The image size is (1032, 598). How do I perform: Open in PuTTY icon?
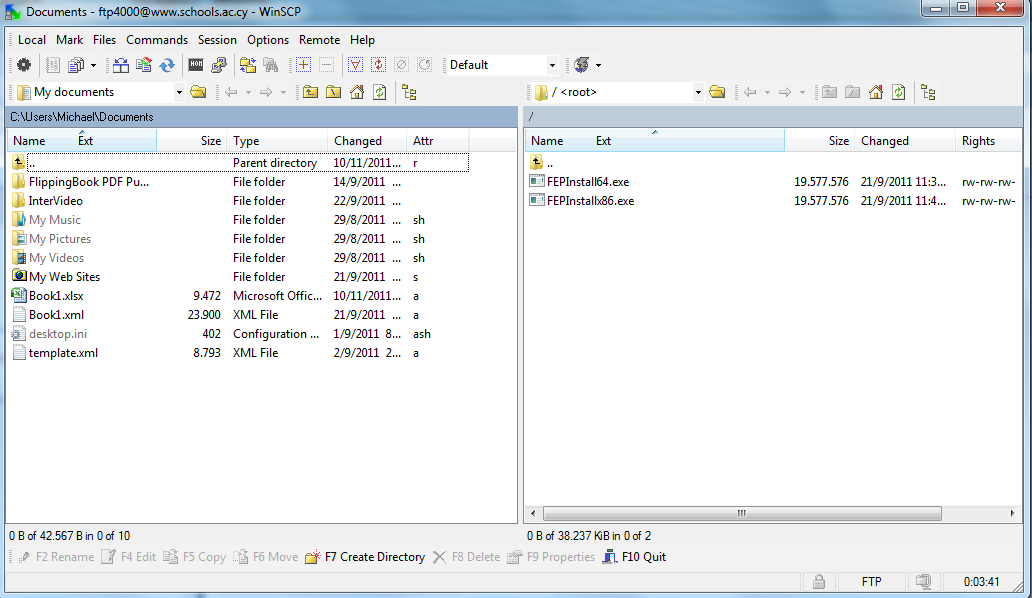click(x=219, y=64)
